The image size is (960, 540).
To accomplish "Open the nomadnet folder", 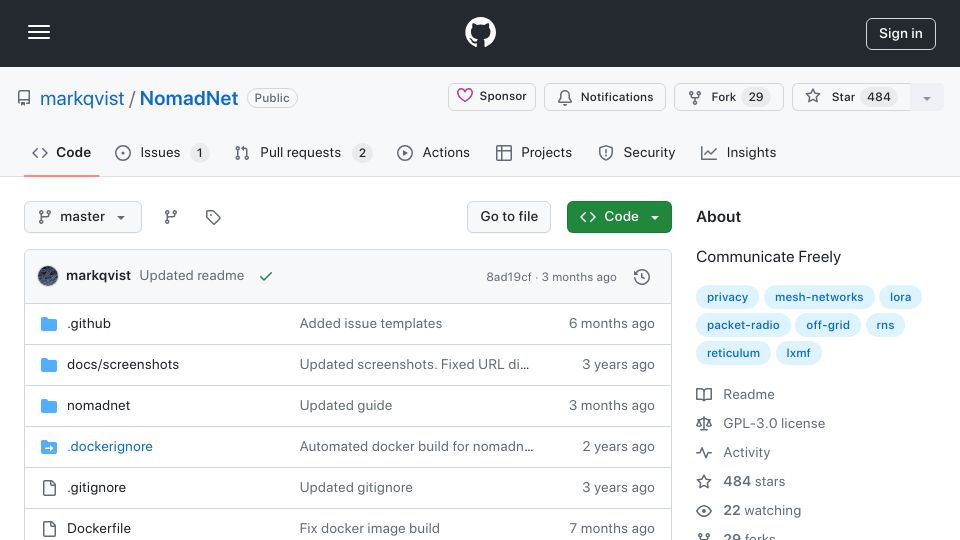I will click(99, 405).
